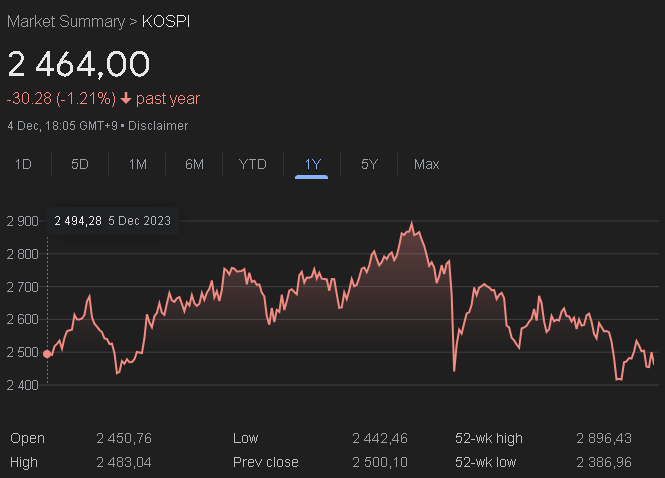The image size is (665, 478).
Task: Click the Prev close label
Action: [x=265, y=462]
